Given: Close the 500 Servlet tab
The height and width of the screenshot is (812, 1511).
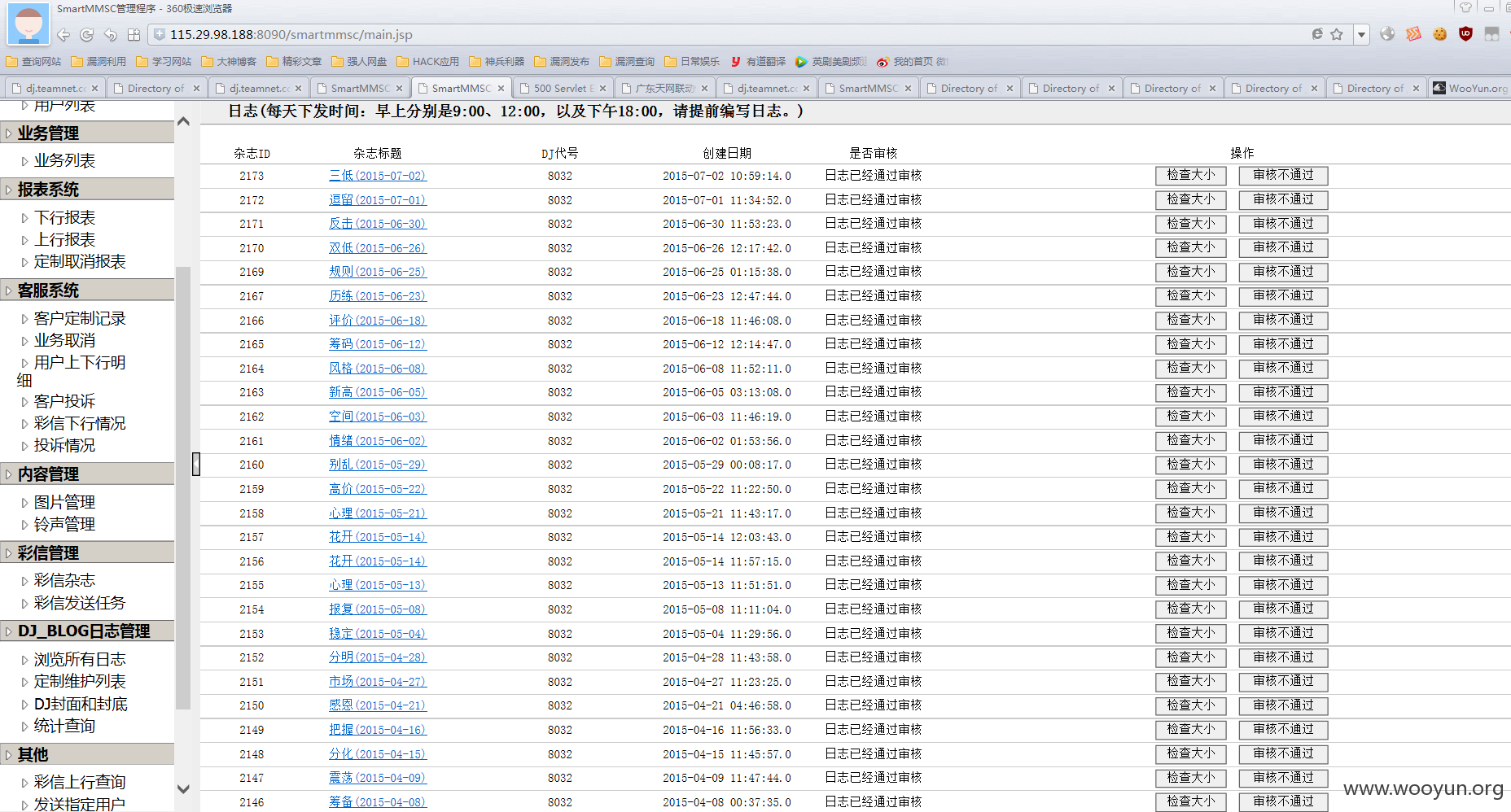Looking at the screenshot, I should 602,89.
